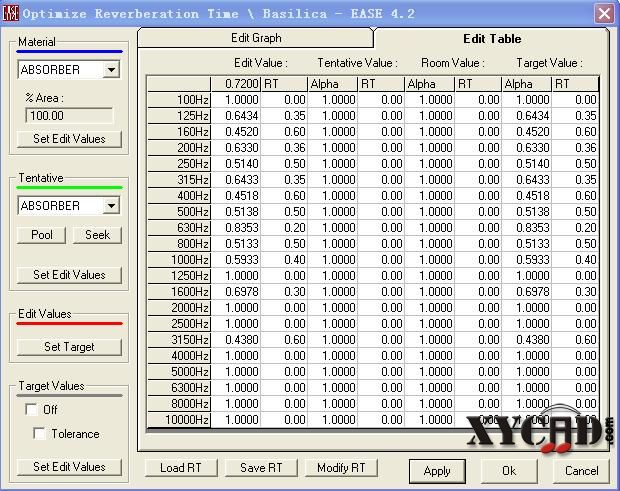Click the 0.7200 header edit cell
This screenshot has width=620, height=491.
point(236,84)
